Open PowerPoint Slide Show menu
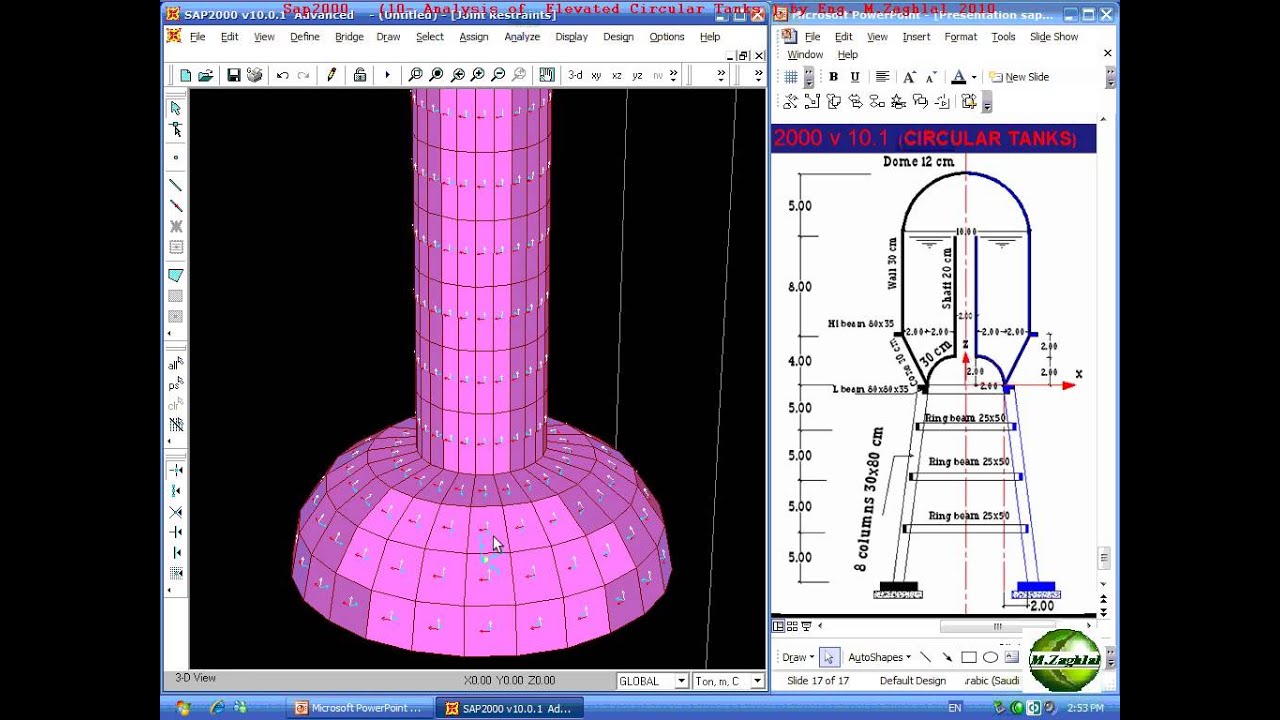The height and width of the screenshot is (720, 1280). pos(1054,37)
